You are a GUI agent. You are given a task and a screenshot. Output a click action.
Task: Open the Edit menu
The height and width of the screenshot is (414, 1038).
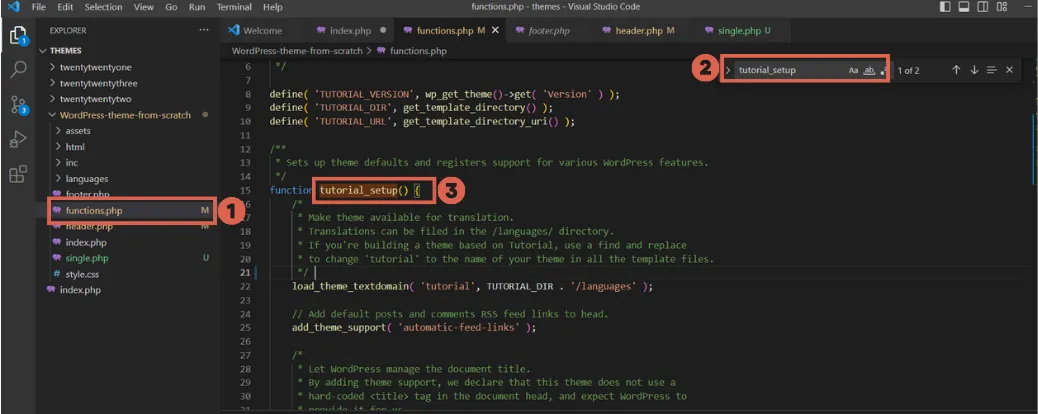tap(65, 7)
